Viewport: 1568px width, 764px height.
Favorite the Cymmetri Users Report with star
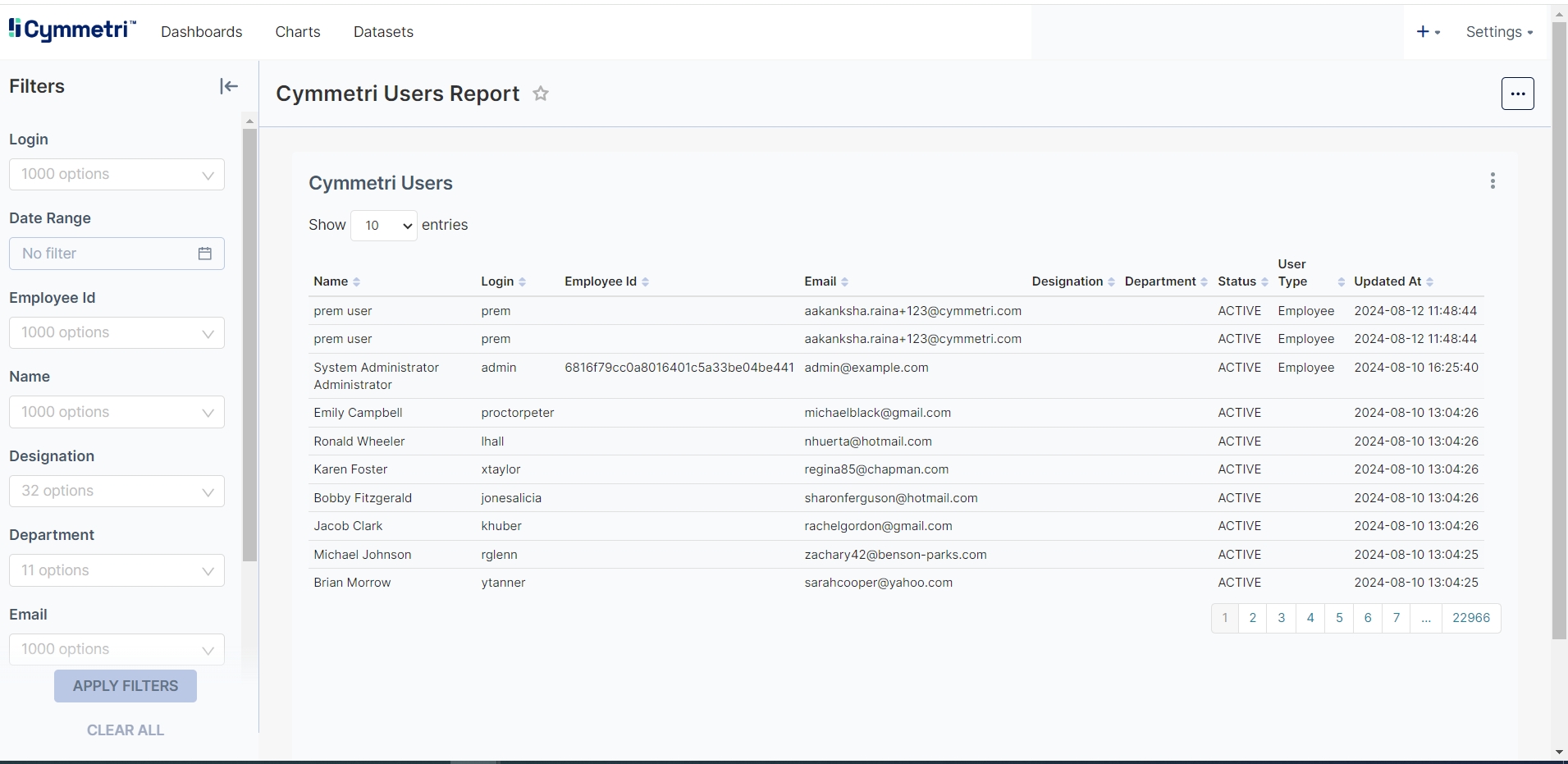click(x=541, y=94)
